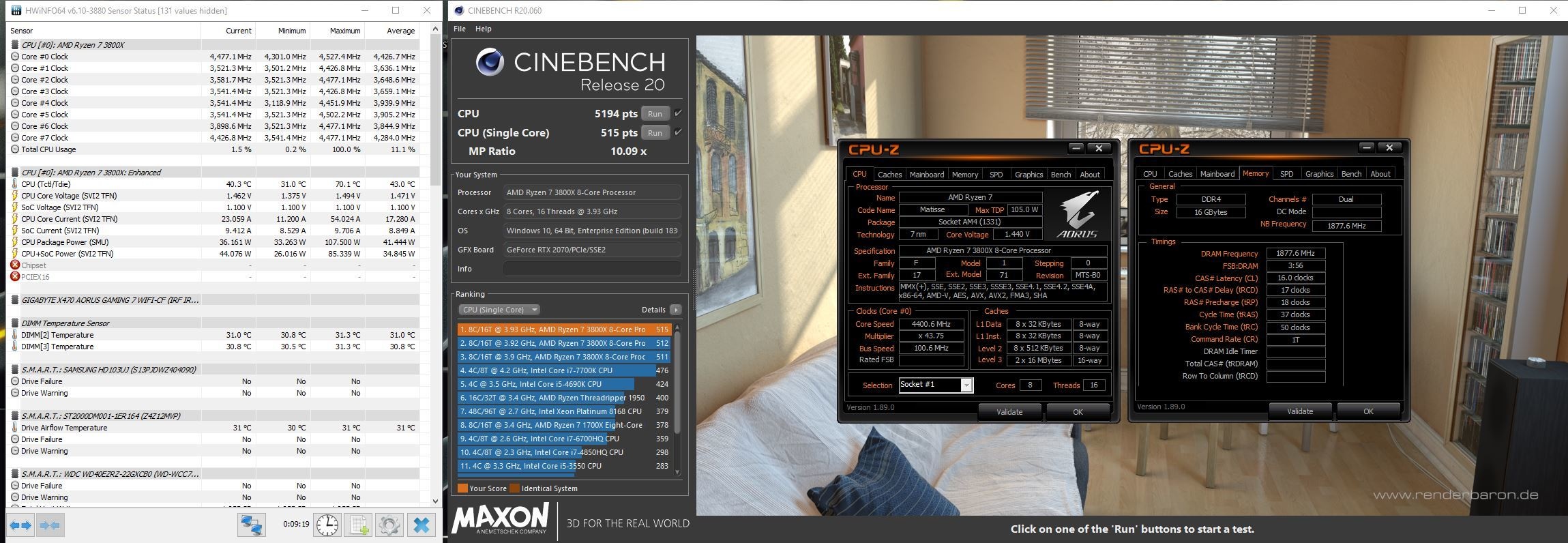Toggle the CPU test checkbox in Cinebench
The width and height of the screenshot is (1568, 543).
[x=678, y=113]
